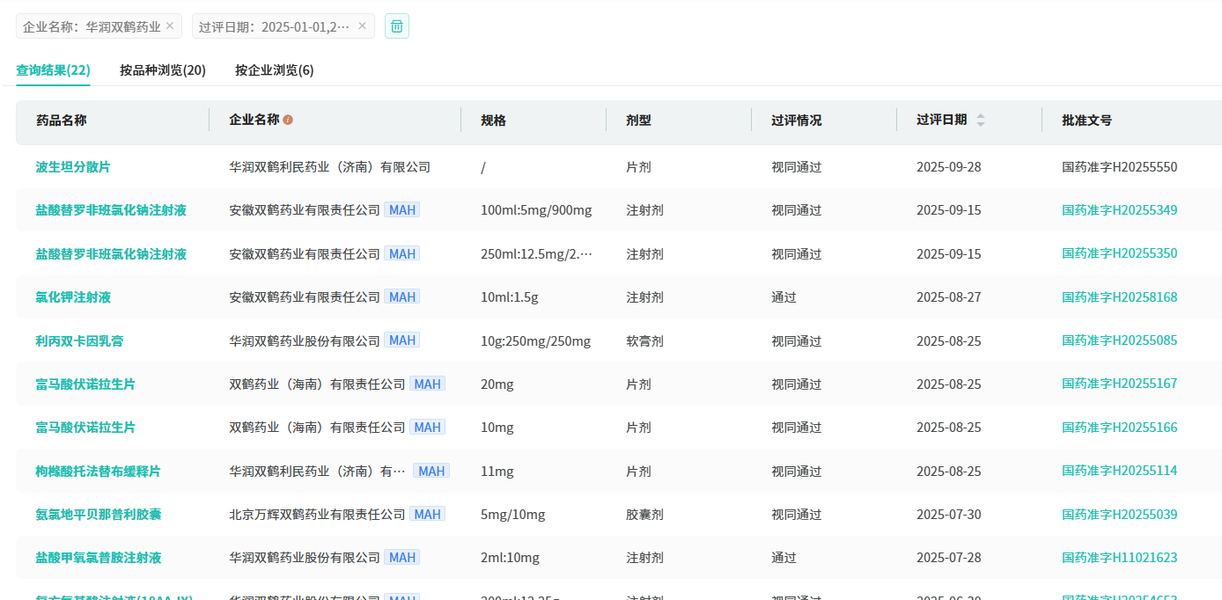Click info icon beside 企业名称 column header
The height and width of the screenshot is (600, 1222).
pos(288,120)
